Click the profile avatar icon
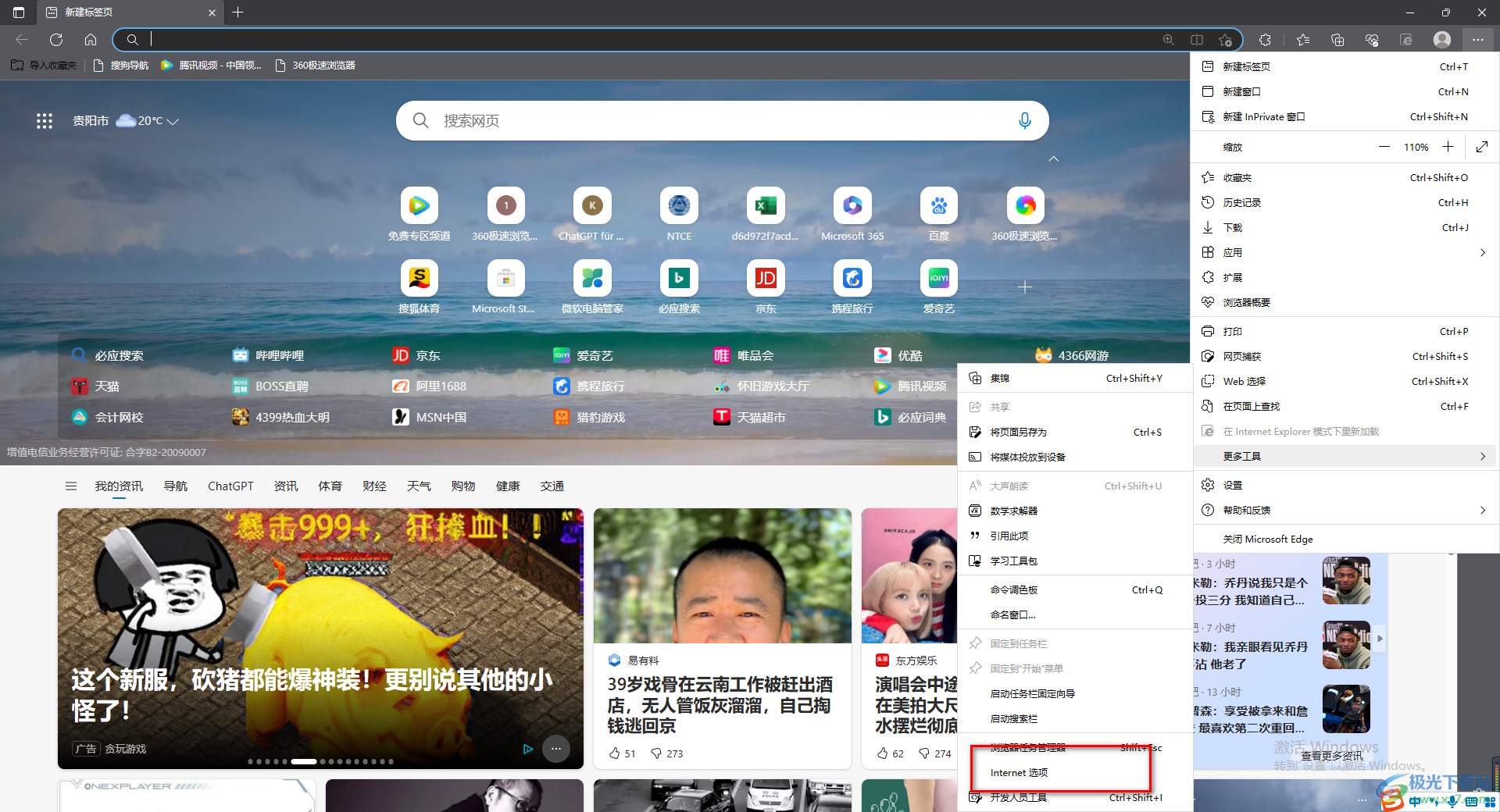The image size is (1500, 812). (x=1442, y=40)
